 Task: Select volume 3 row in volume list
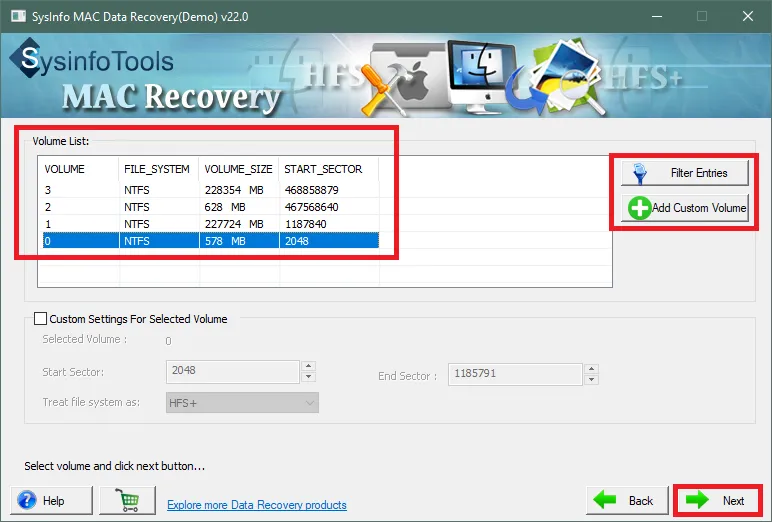(211, 190)
